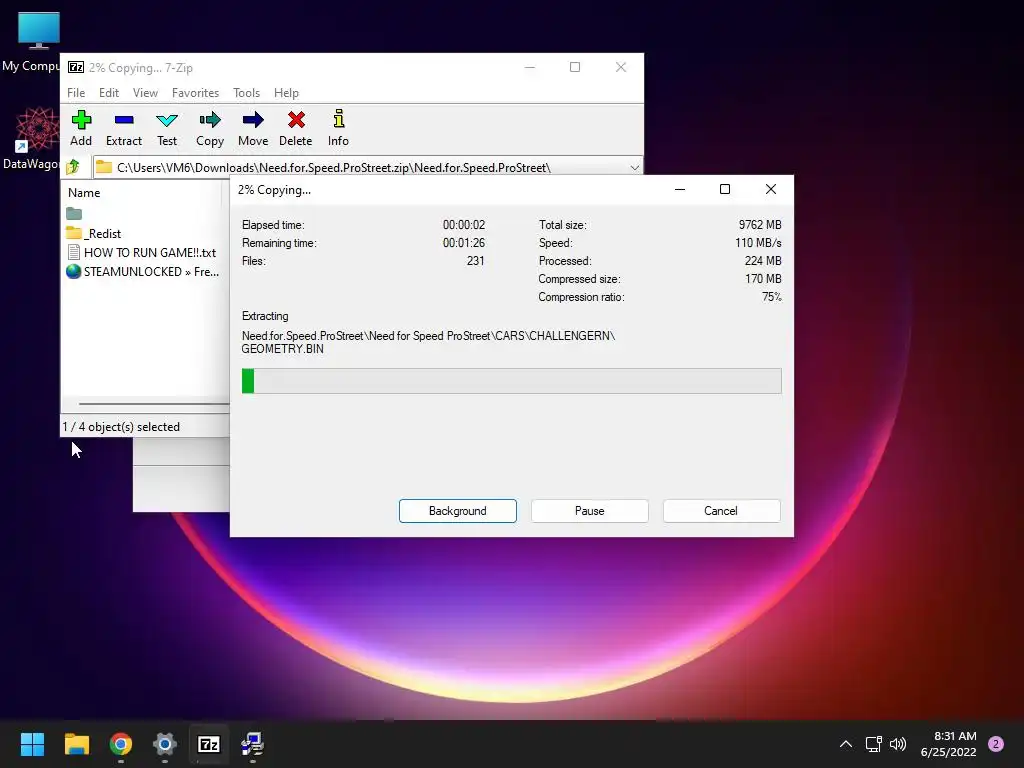This screenshot has width=1024, height=768.
Task: Click the network status tray icon
Action: pyautogui.click(x=874, y=744)
